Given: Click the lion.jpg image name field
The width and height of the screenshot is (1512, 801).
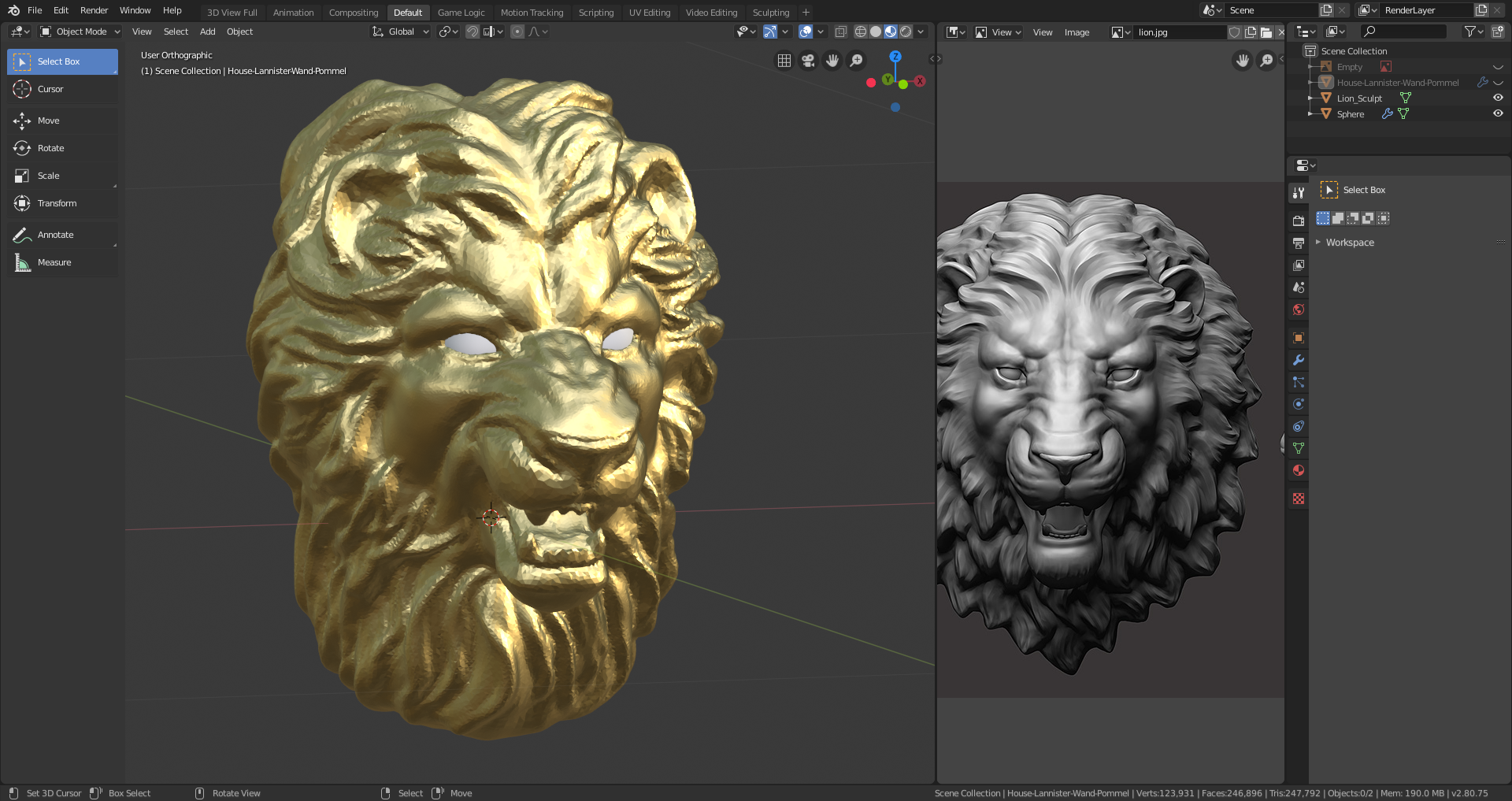Looking at the screenshot, I should coord(1180,32).
